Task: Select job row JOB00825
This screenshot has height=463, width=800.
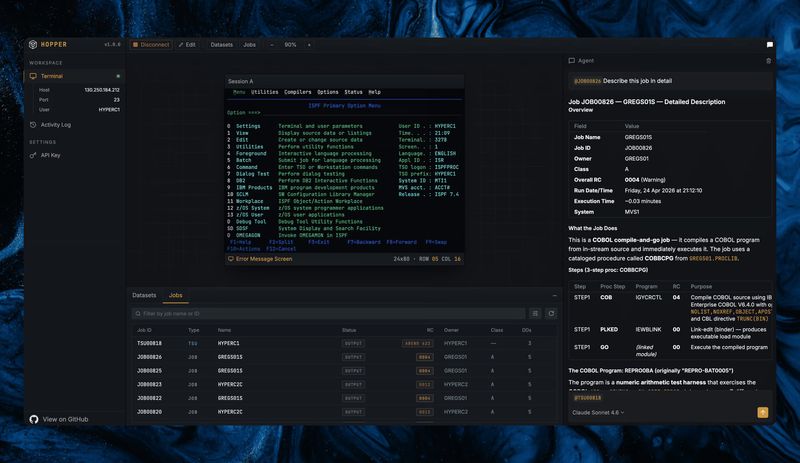Action: 344,371
